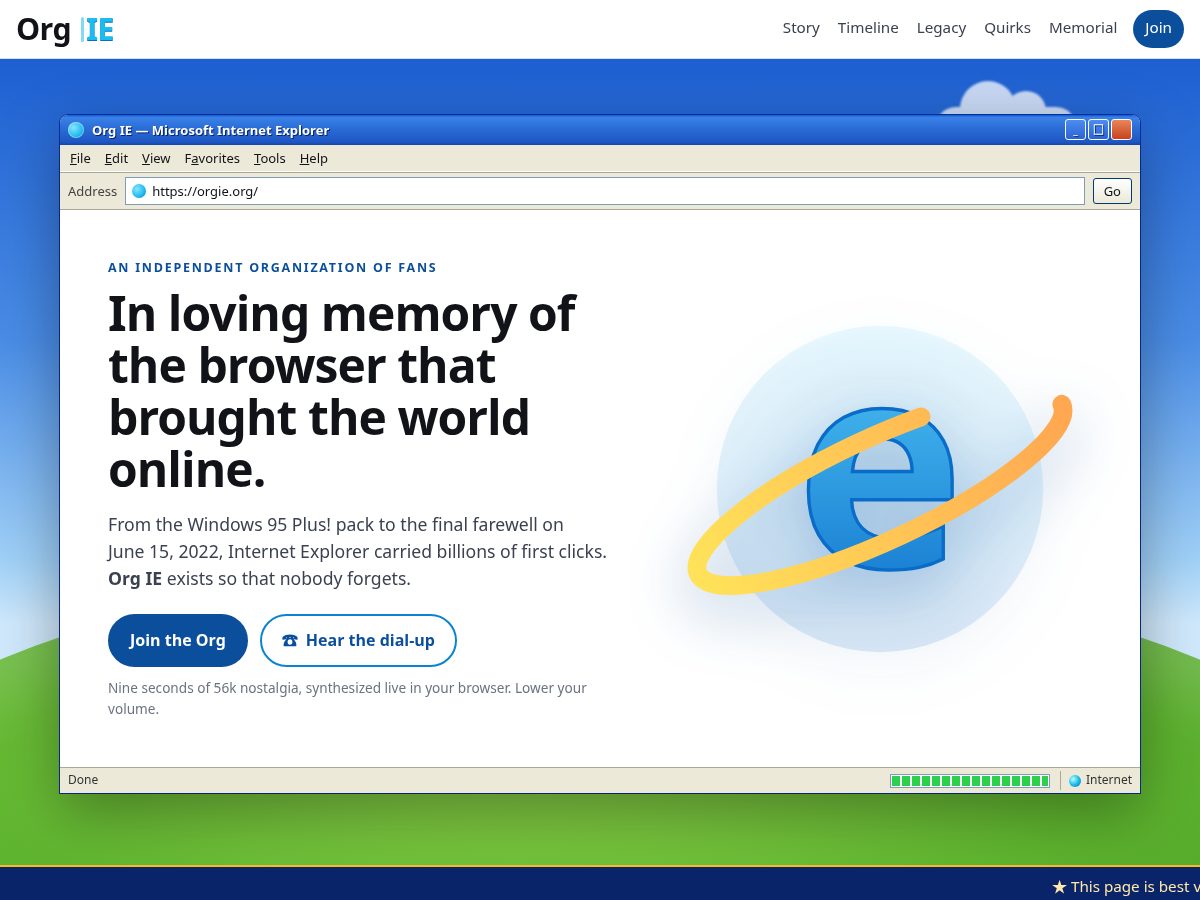Viewport: 1200px width, 900px height.
Task: Minimize the faux IE window
Action: (x=1075, y=130)
